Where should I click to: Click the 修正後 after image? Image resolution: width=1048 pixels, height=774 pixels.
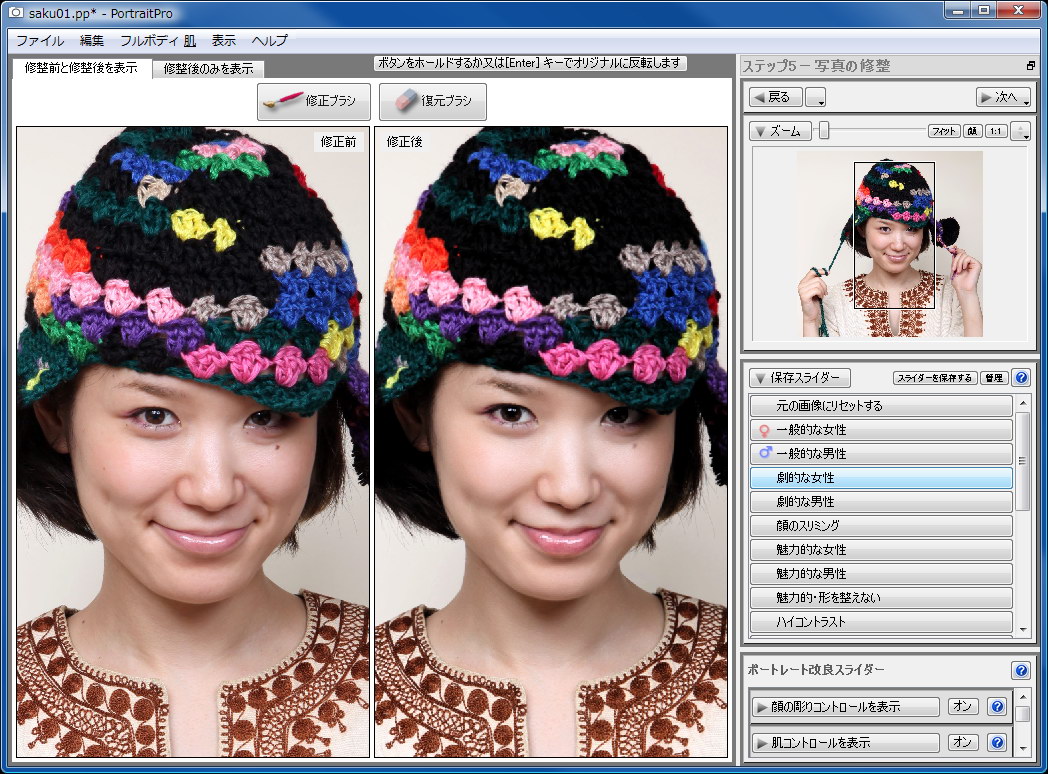coord(551,442)
